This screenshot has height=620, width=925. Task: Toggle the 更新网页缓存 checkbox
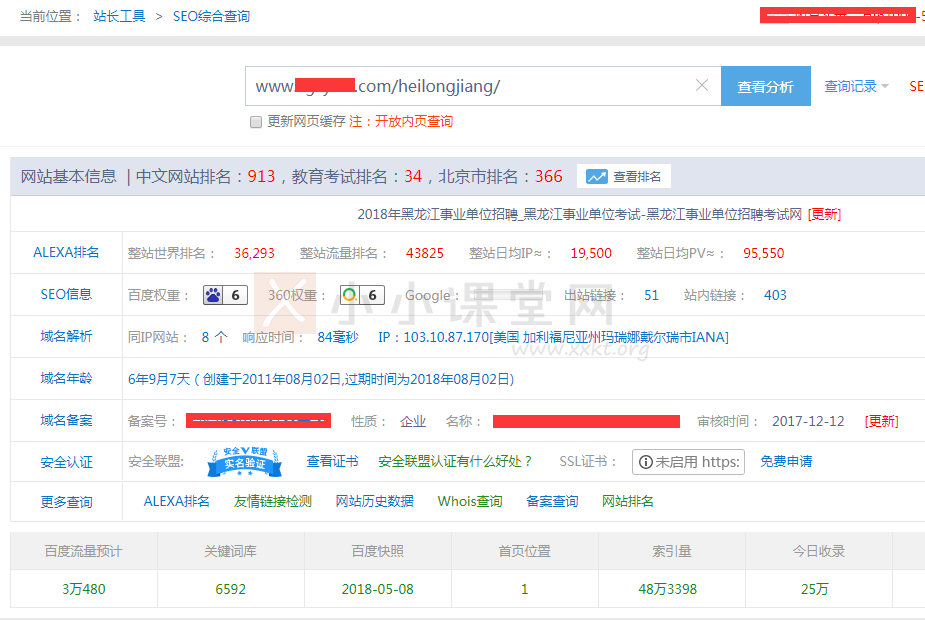pyautogui.click(x=255, y=122)
